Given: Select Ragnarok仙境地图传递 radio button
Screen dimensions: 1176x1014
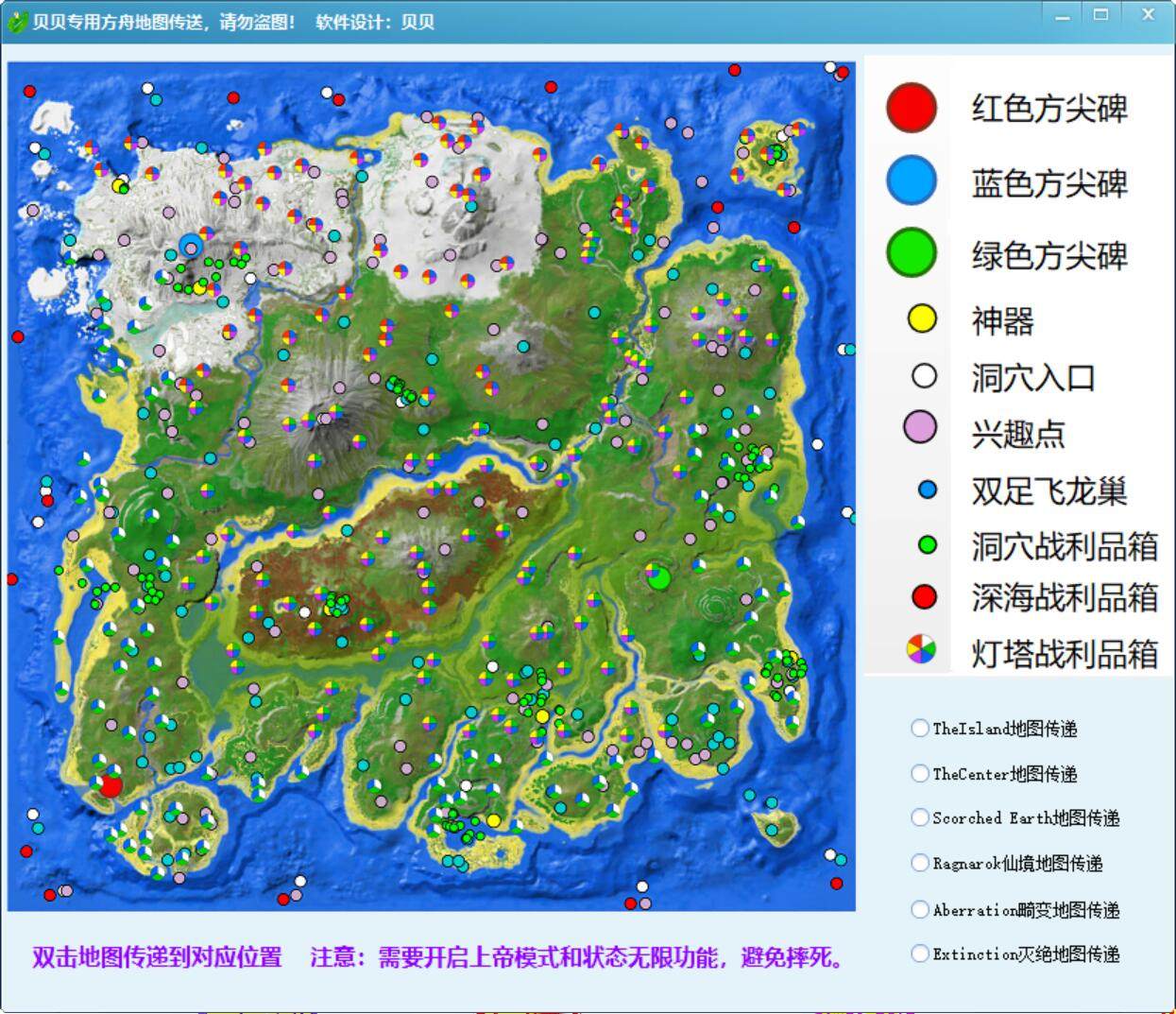Looking at the screenshot, I should pyautogui.click(x=920, y=863).
